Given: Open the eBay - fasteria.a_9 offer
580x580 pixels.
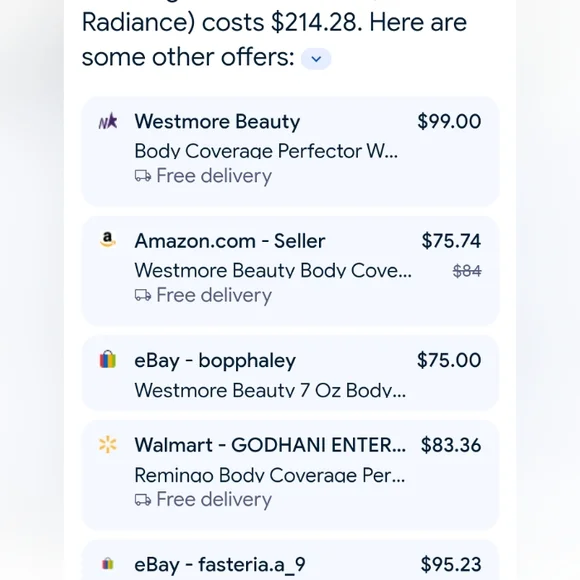Looking at the screenshot, I should coord(220,565).
